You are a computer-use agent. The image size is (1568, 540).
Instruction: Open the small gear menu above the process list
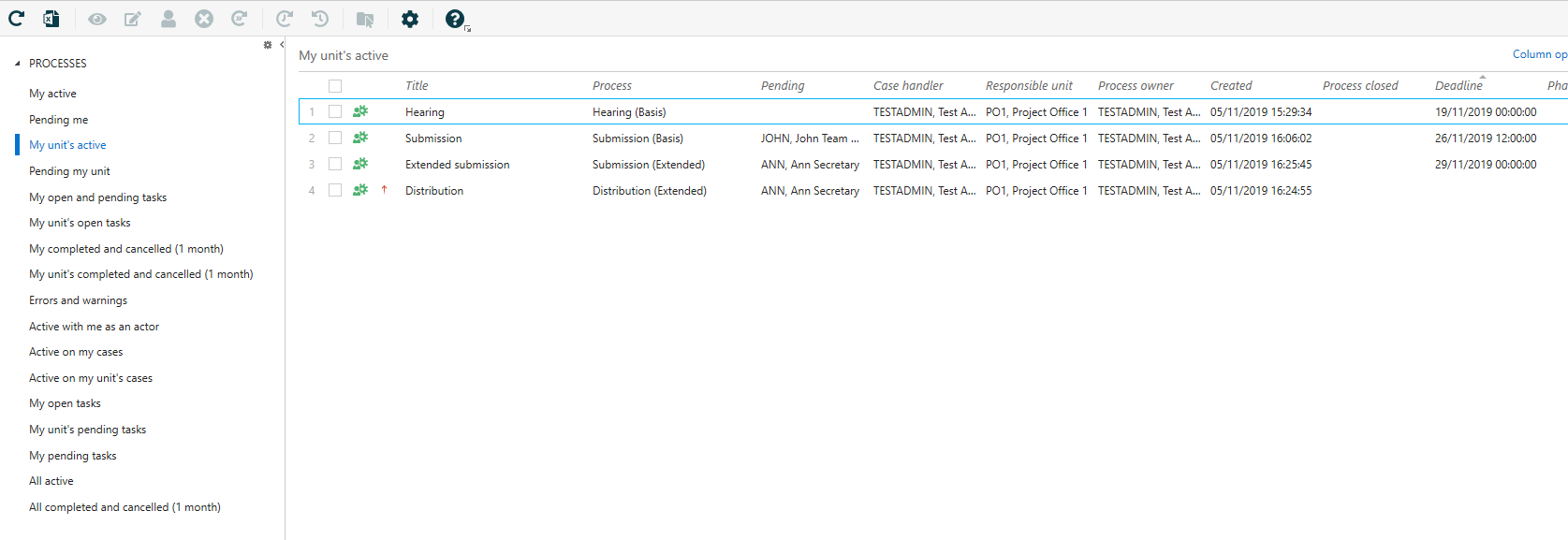[268, 45]
